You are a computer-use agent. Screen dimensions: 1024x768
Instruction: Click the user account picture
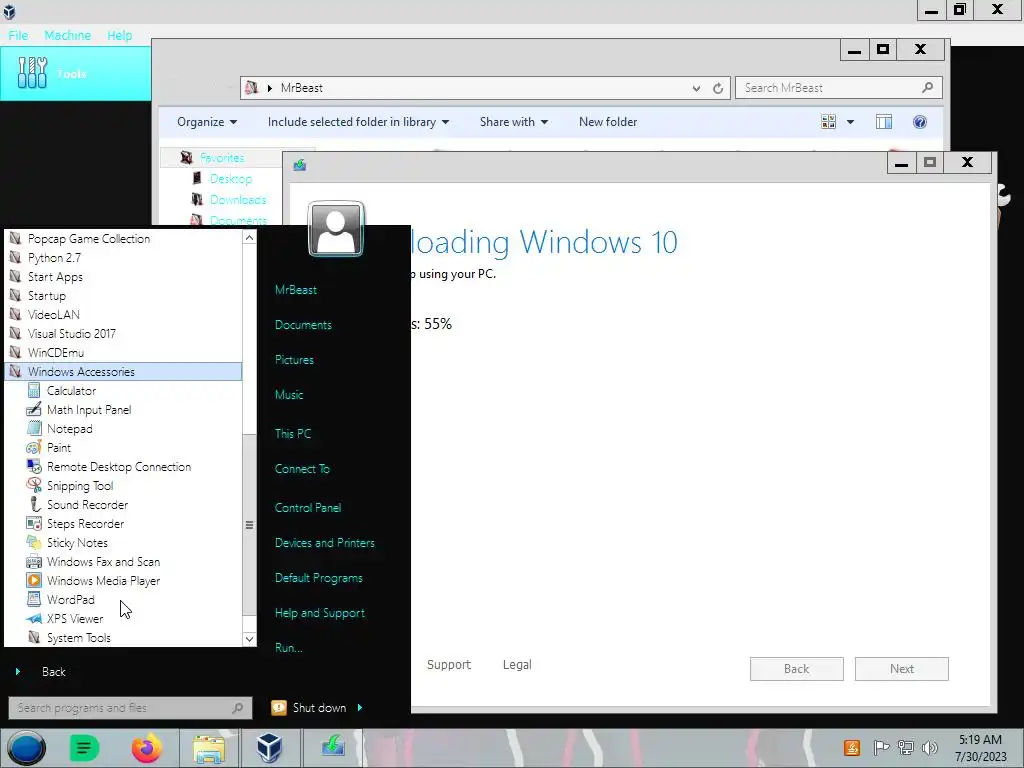336,229
